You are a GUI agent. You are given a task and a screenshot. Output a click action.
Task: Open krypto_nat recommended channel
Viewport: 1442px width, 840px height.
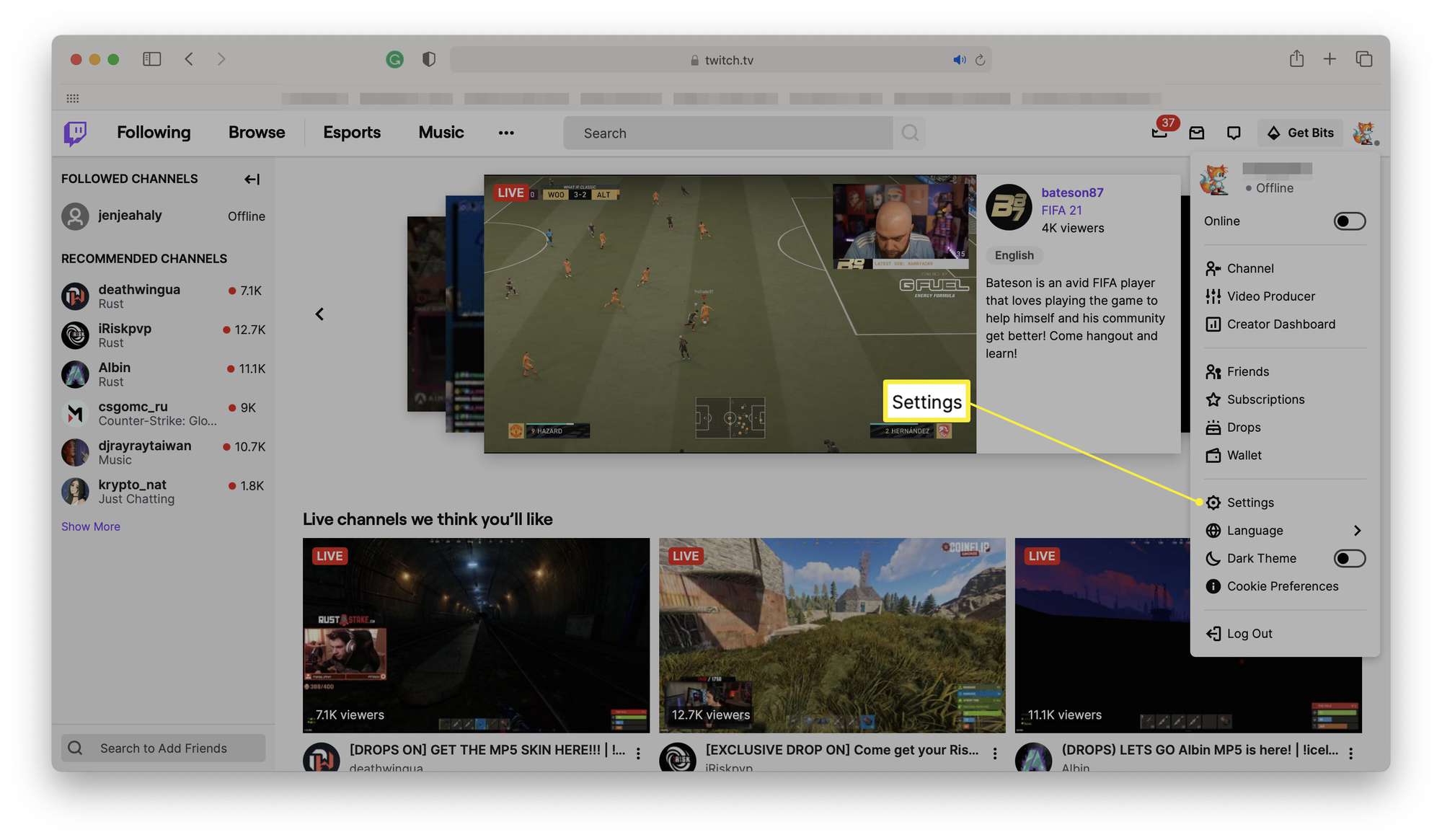click(164, 491)
